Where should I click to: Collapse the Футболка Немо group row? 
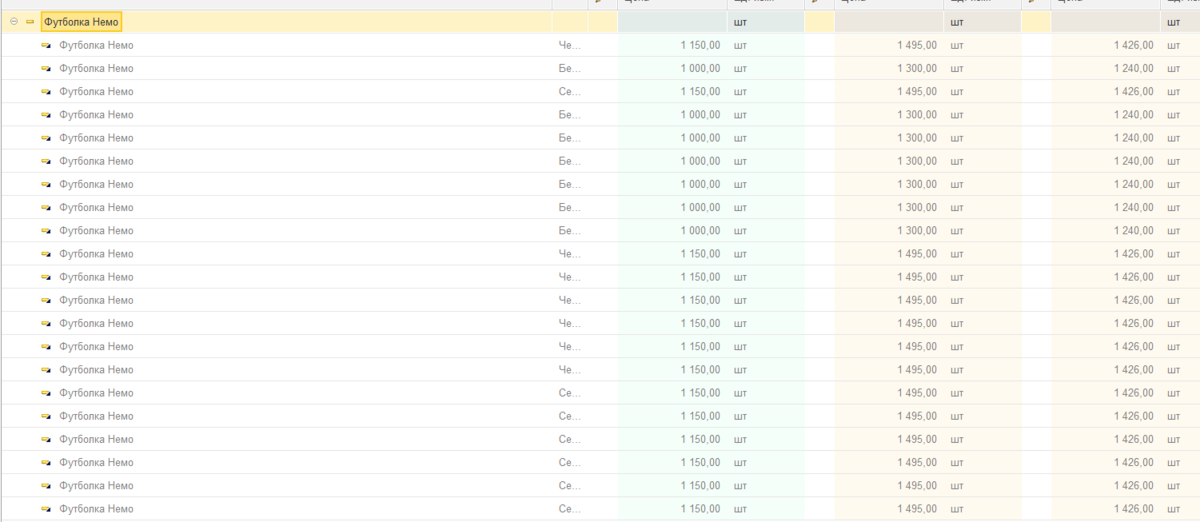tap(13, 22)
